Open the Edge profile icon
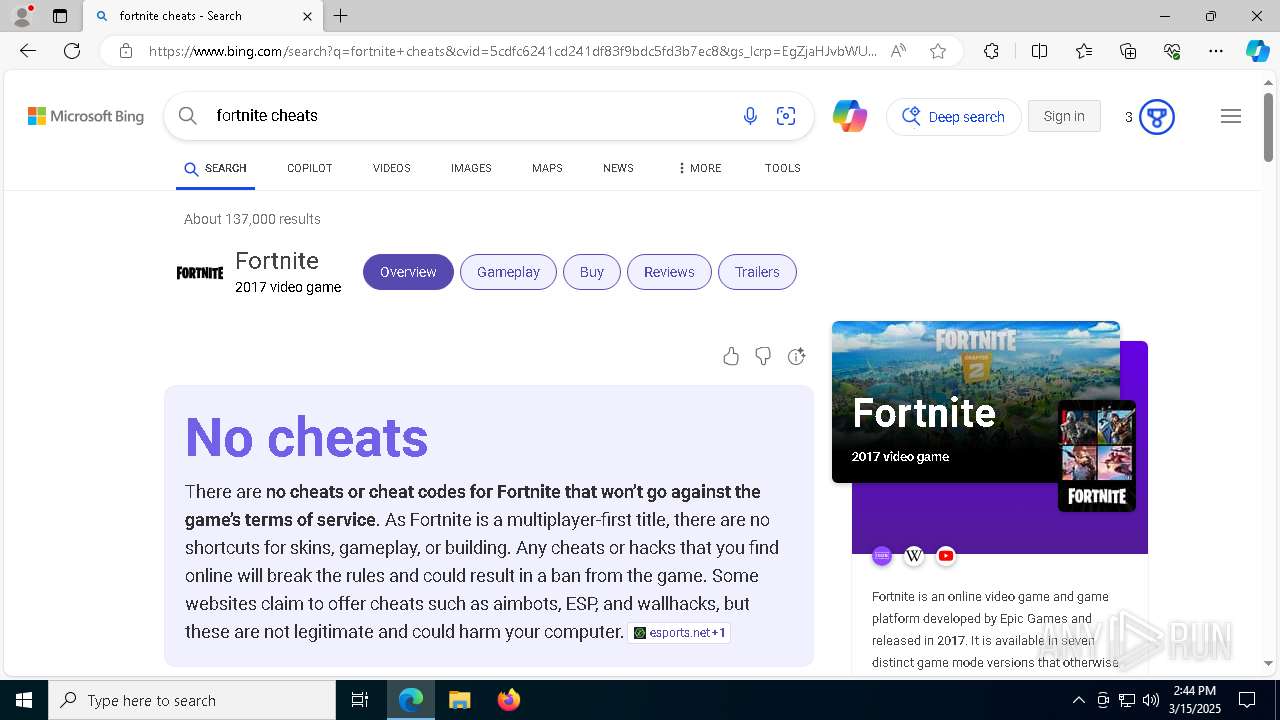This screenshot has width=1280, height=720. (21, 16)
